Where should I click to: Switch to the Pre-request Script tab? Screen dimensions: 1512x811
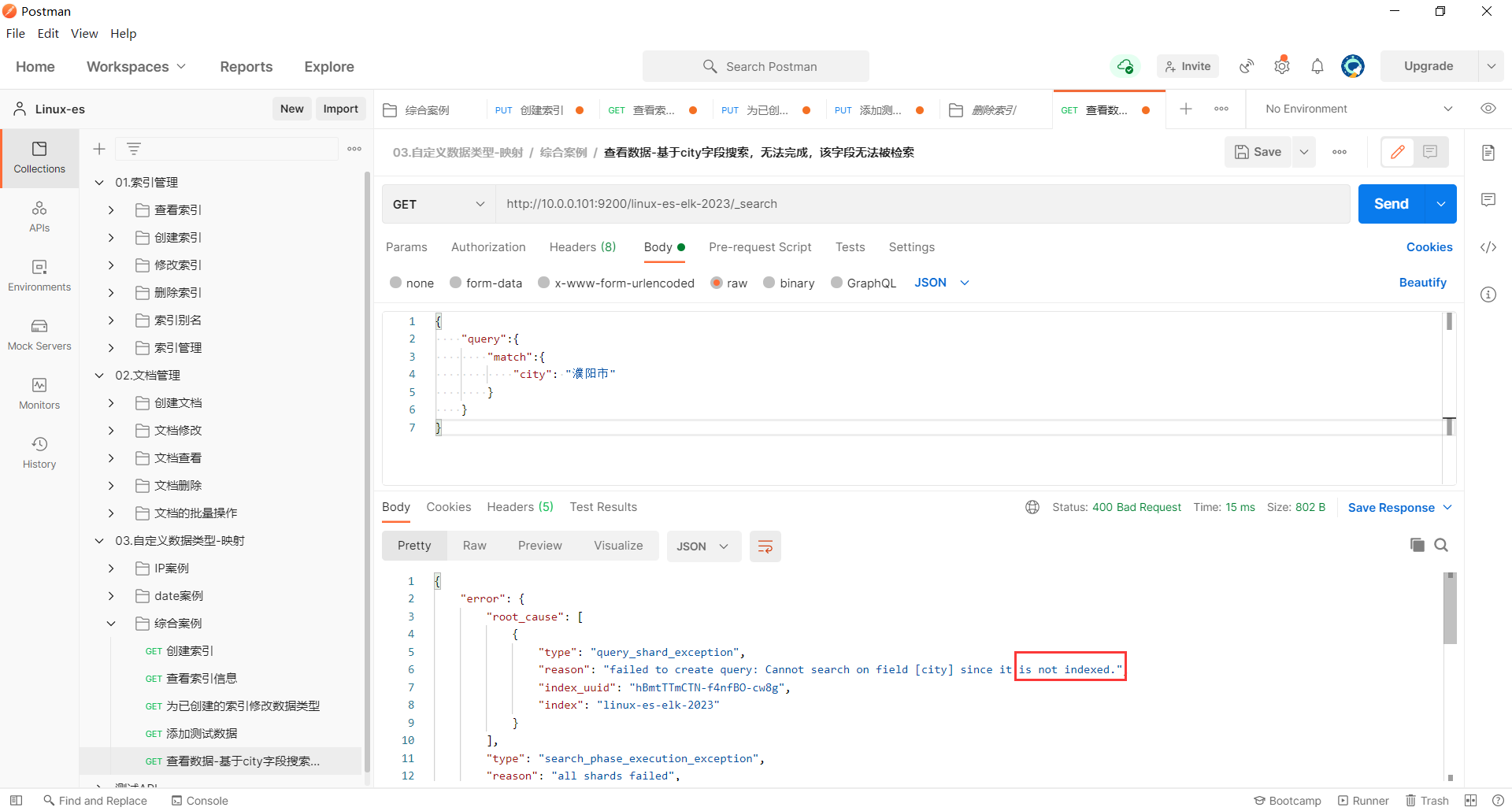point(760,247)
